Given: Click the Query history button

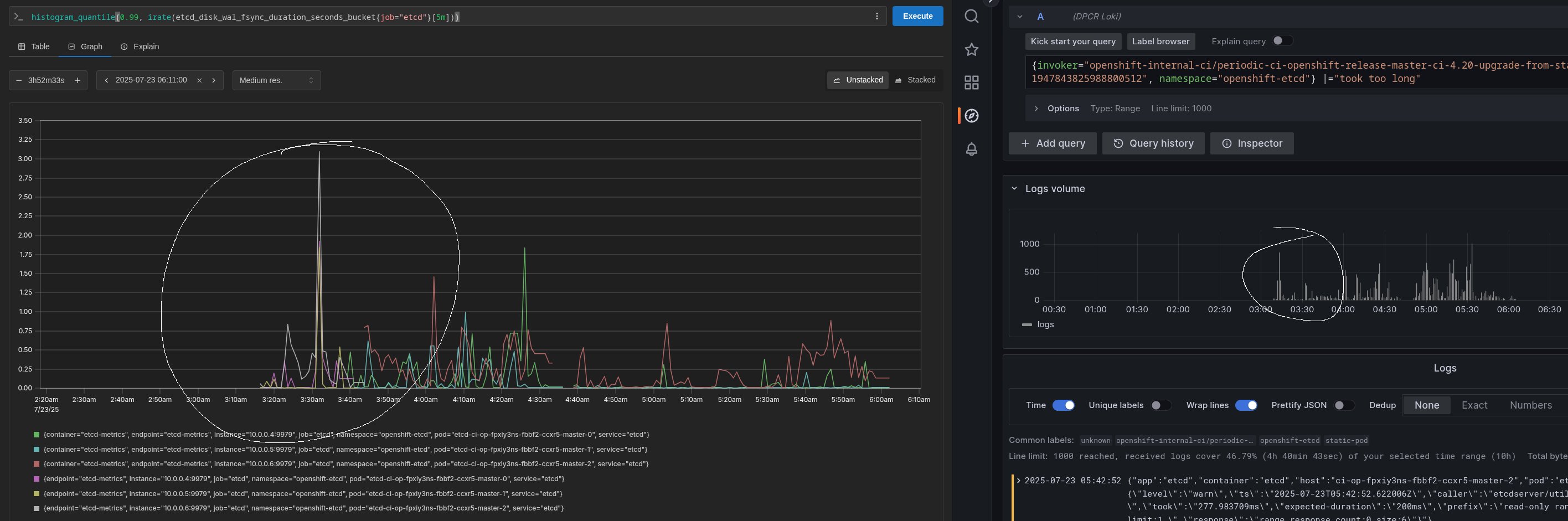Looking at the screenshot, I should click(x=1153, y=143).
